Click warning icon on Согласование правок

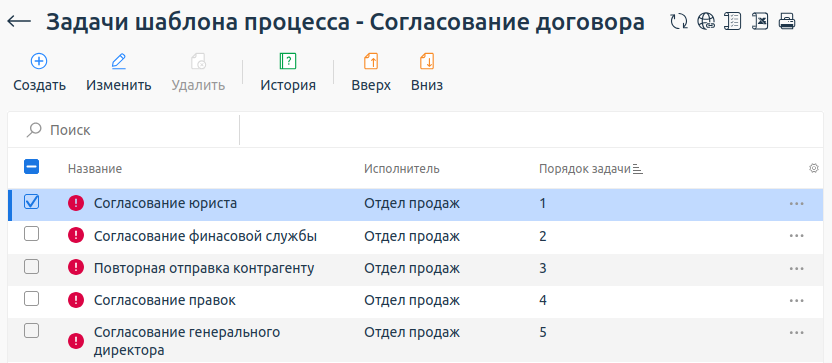[76, 300]
